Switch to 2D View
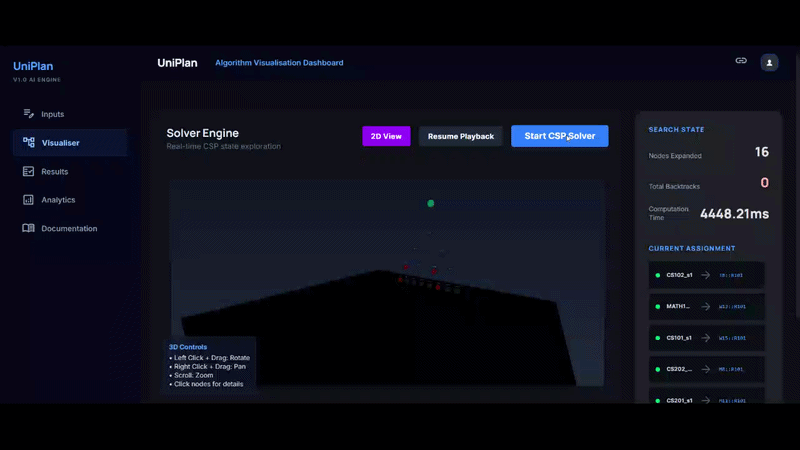Viewport: 800px width, 450px height. (x=386, y=136)
